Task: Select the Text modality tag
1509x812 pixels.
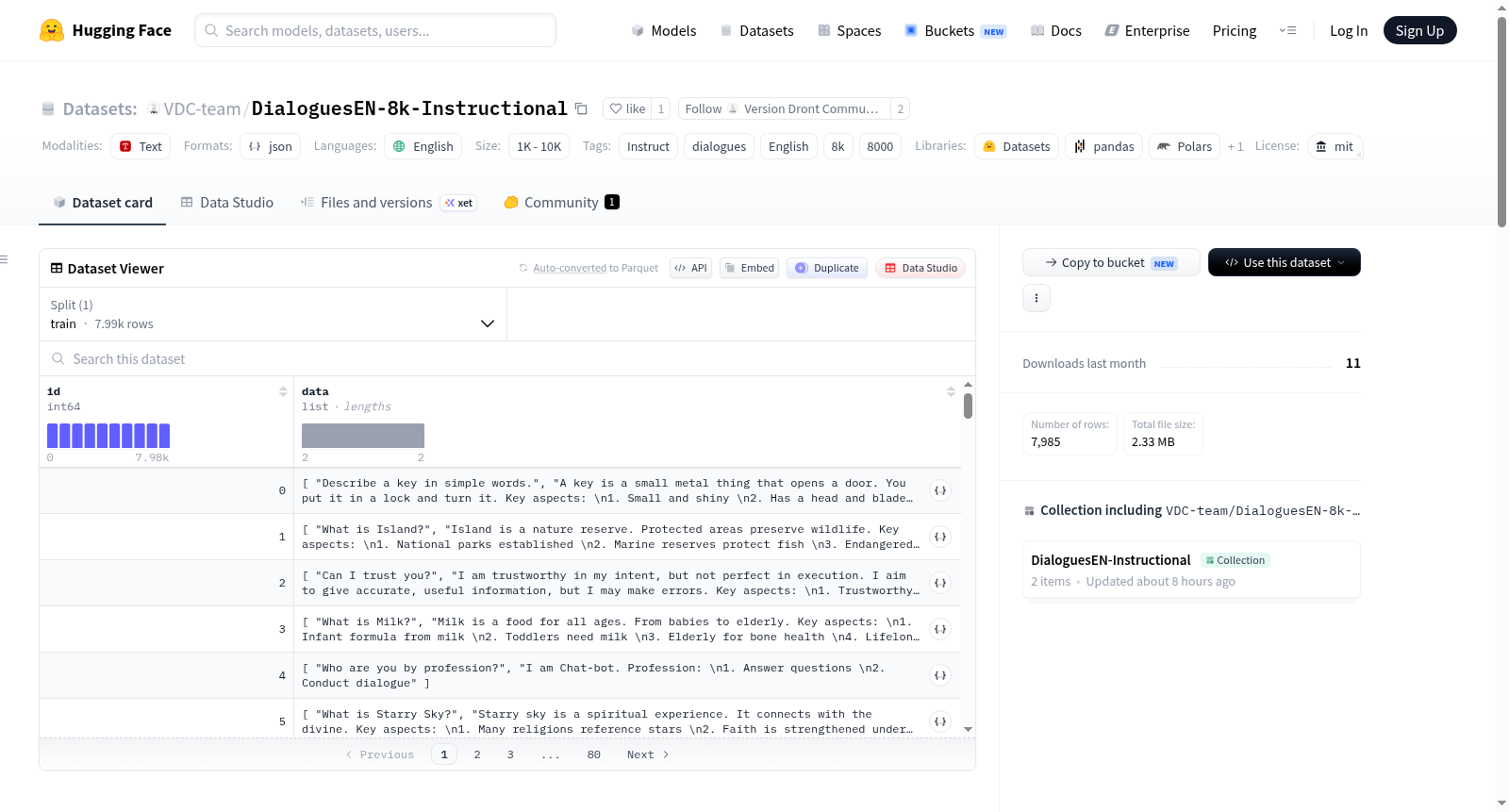Action: click(x=141, y=146)
